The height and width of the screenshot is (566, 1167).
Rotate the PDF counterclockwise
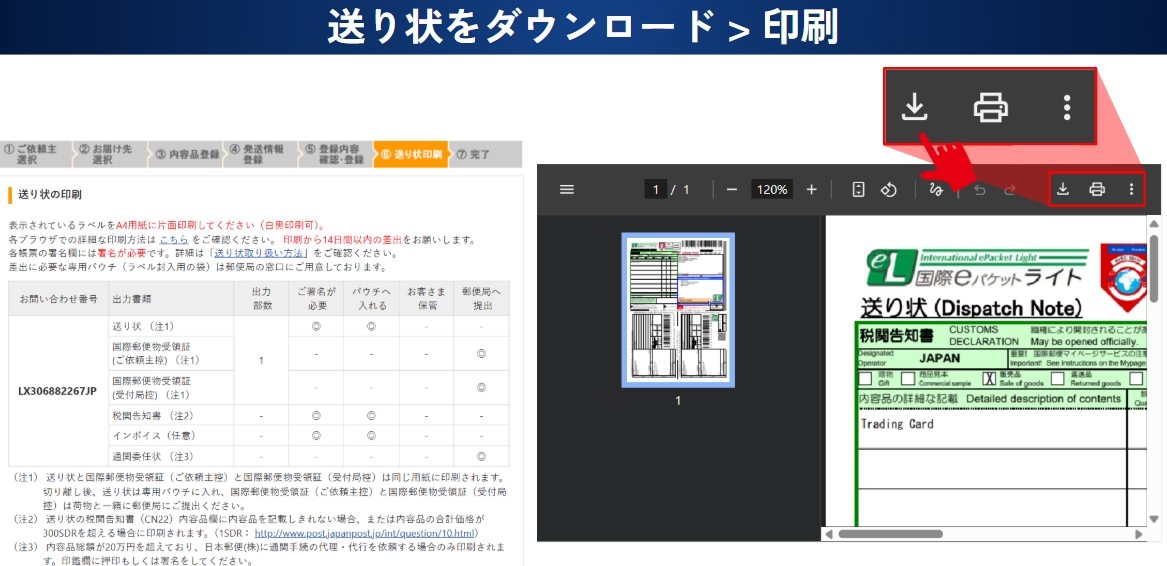[888, 189]
